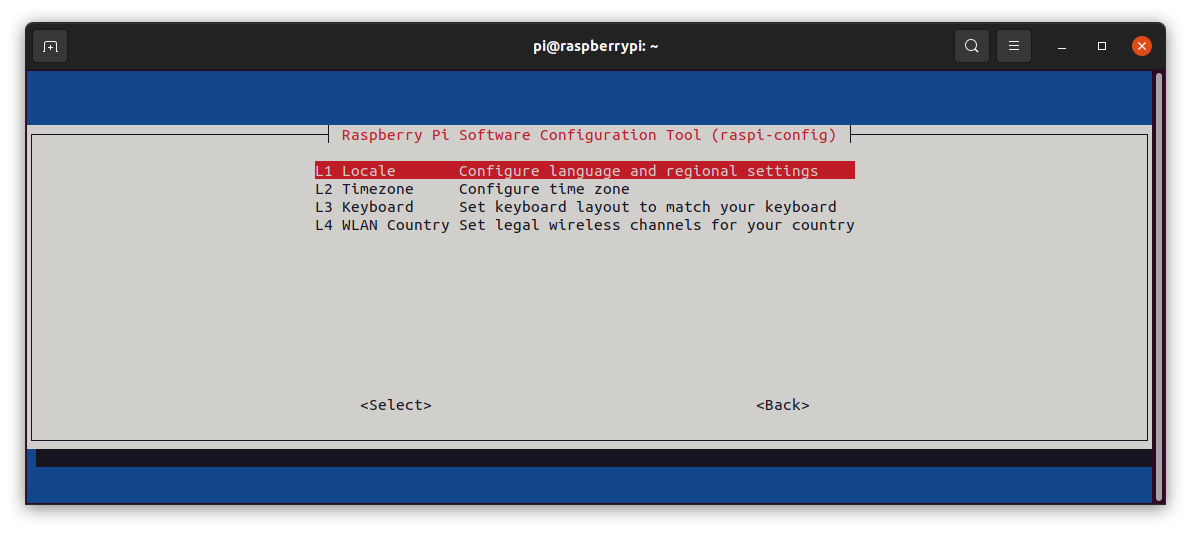Click 'Configure time zone' description

point(544,189)
